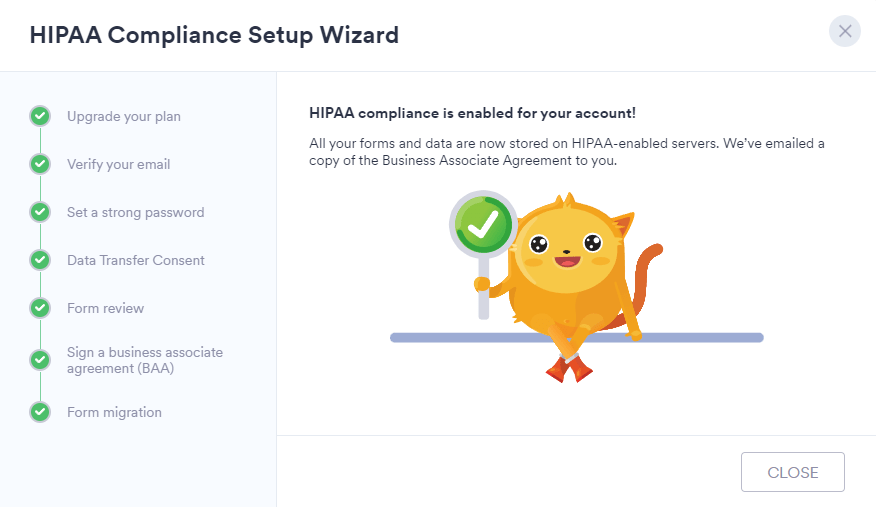Click the check icon for Data Transfer Consent

tap(40, 260)
